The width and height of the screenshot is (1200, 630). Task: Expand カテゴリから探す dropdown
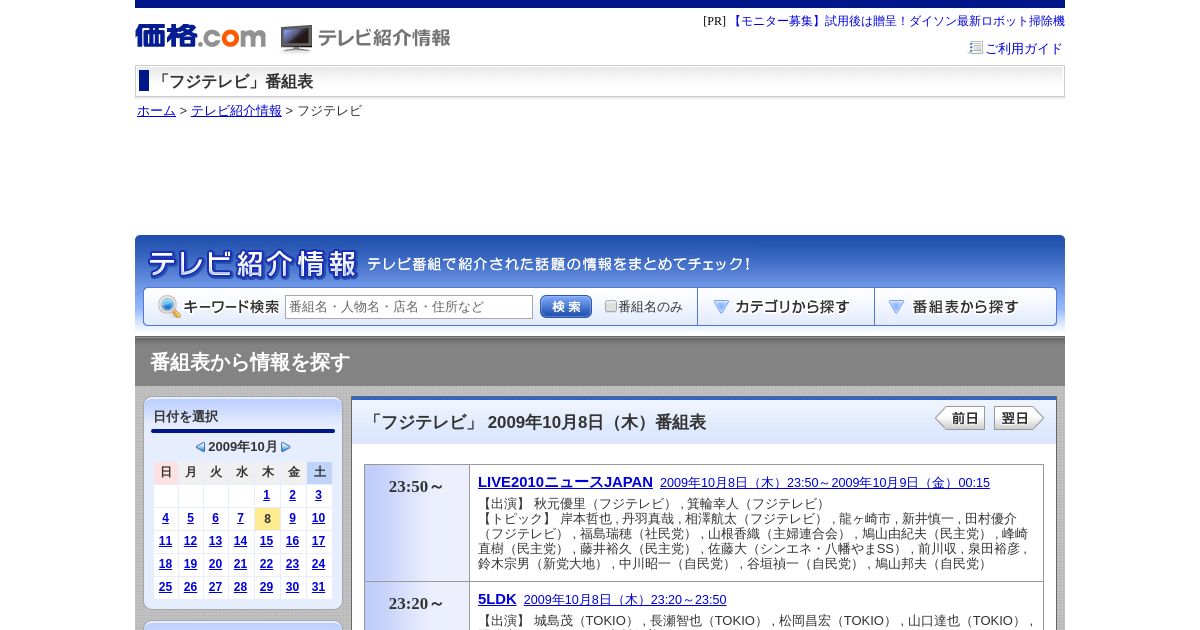coord(786,307)
